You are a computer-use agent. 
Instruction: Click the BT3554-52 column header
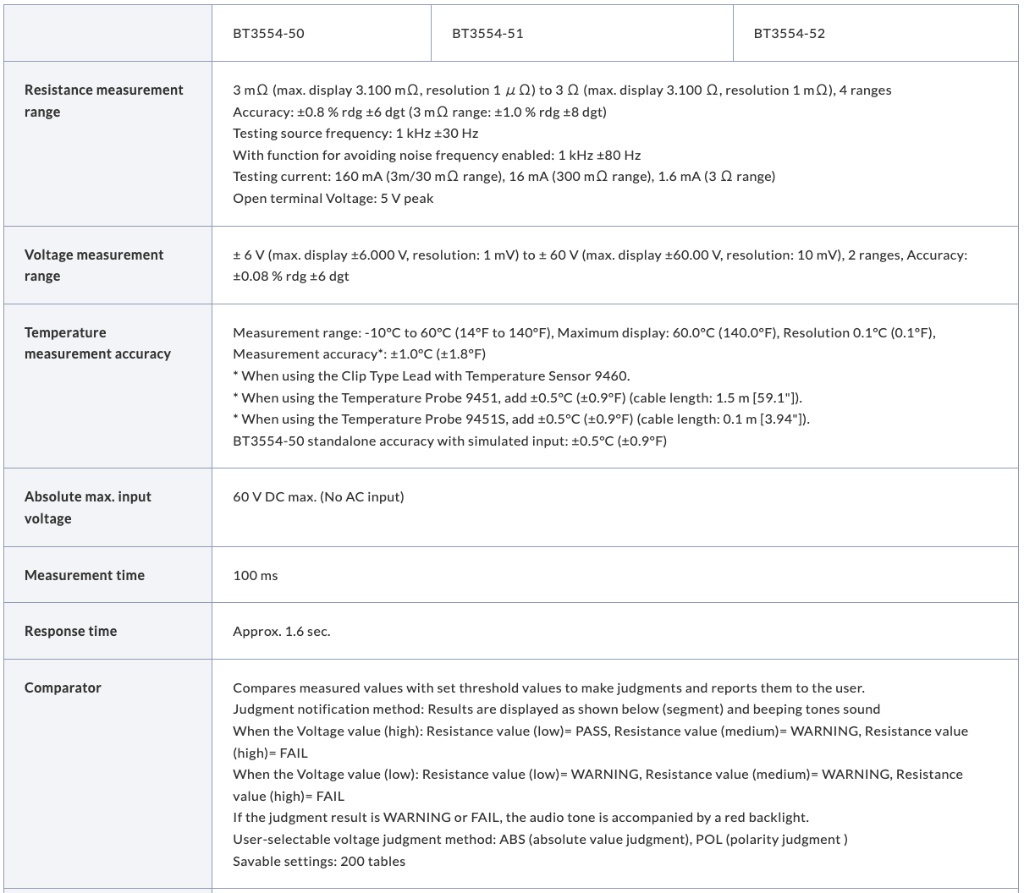pyautogui.click(x=789, y=33)
